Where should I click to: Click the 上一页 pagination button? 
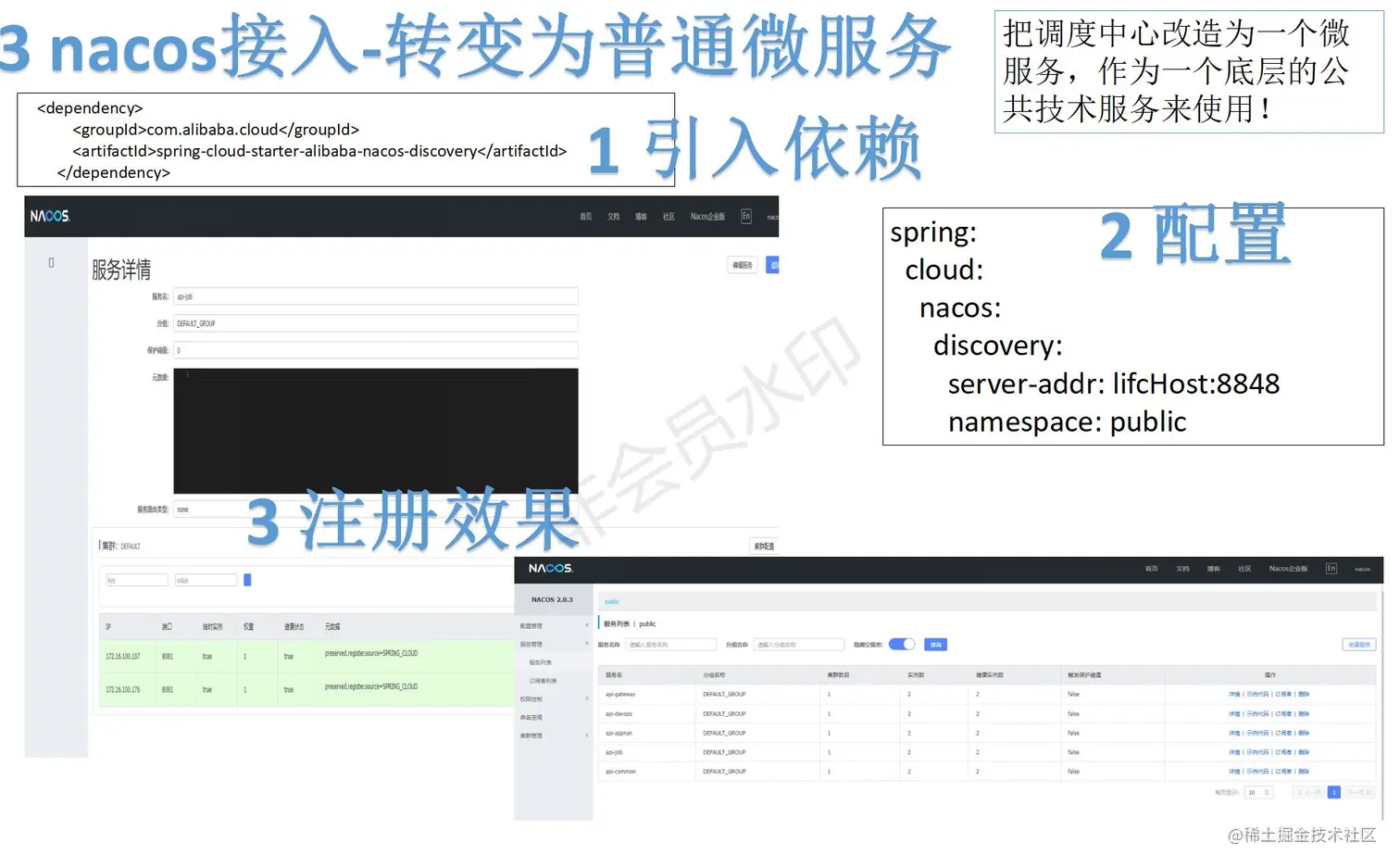pos(1309,792)
